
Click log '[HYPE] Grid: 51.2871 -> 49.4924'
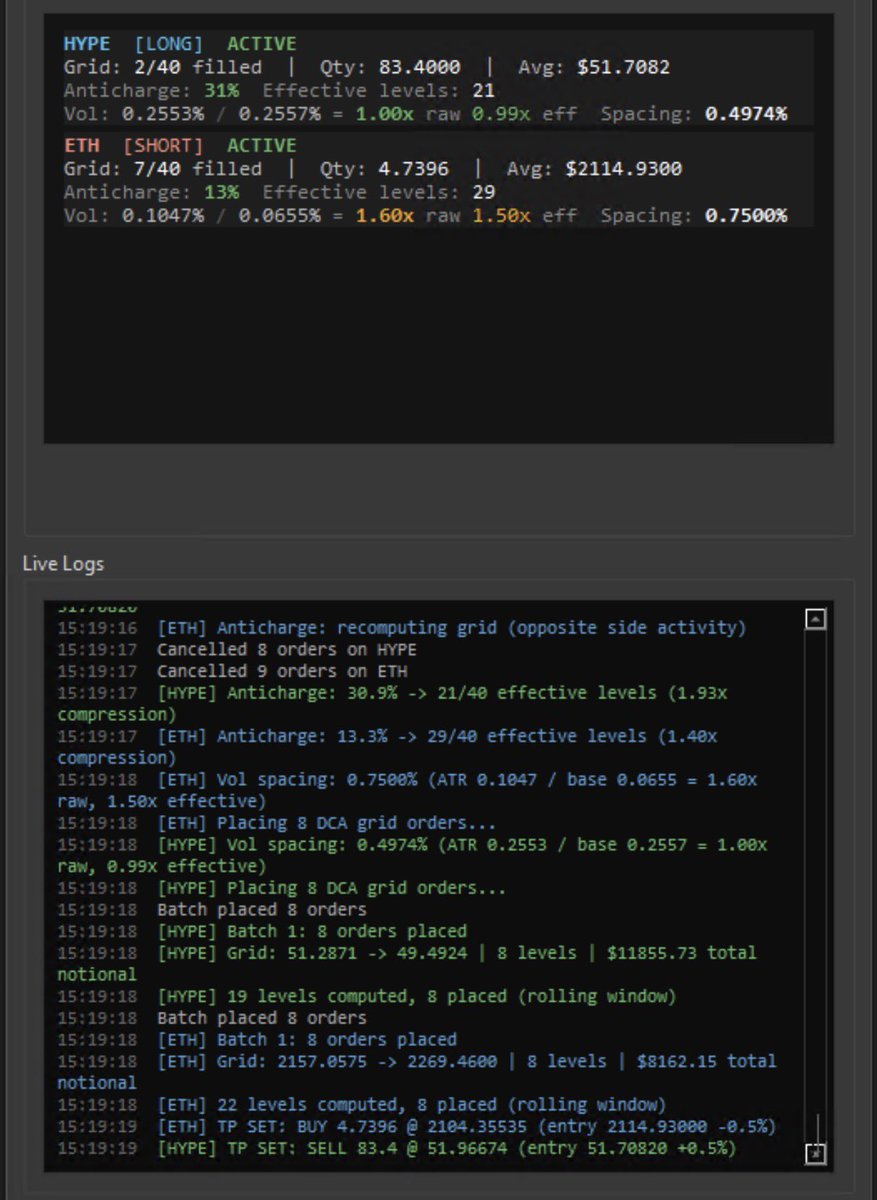(x=407, y=963)
